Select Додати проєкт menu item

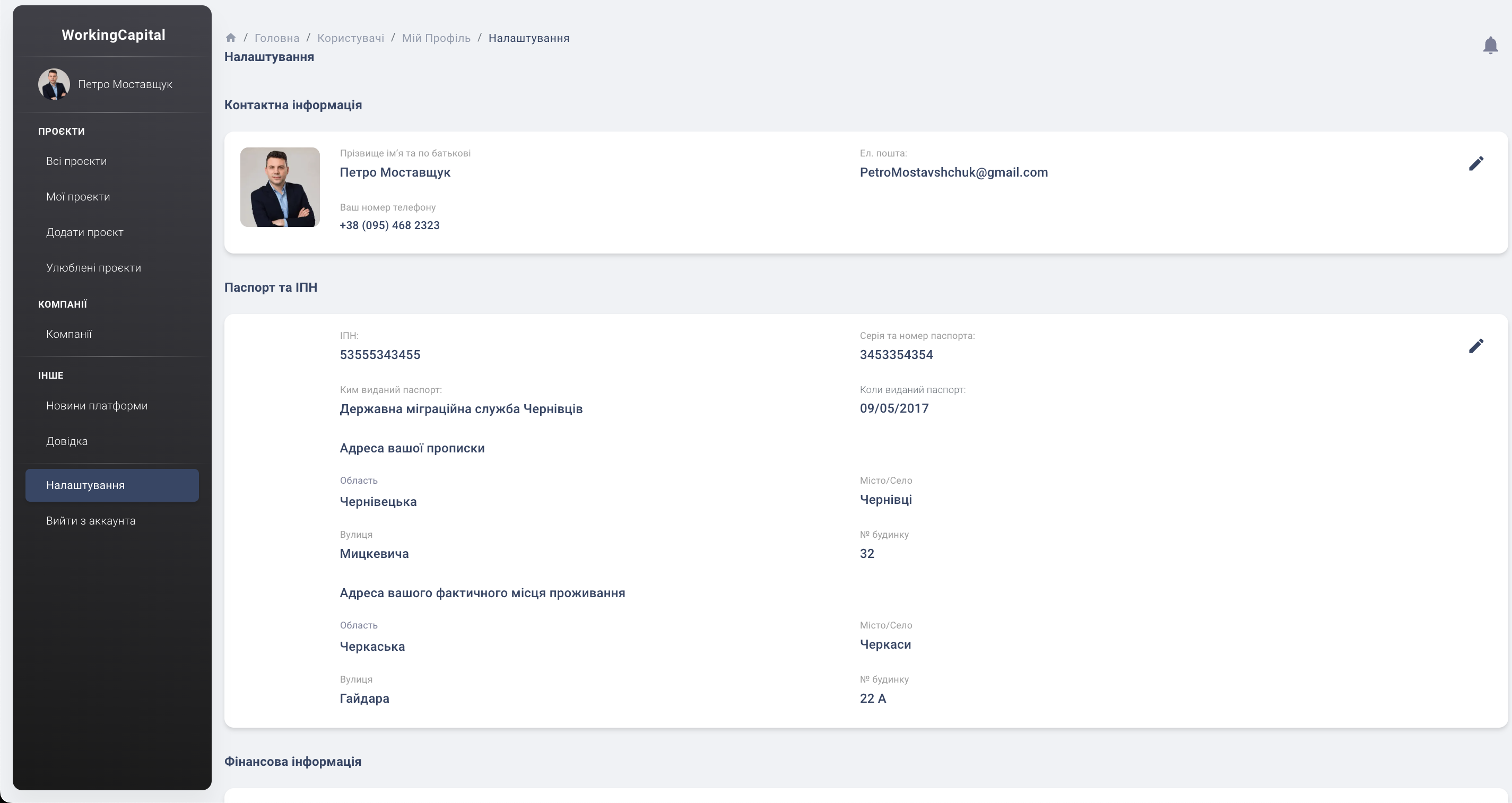pyautogui.click(x=84, y=232)
